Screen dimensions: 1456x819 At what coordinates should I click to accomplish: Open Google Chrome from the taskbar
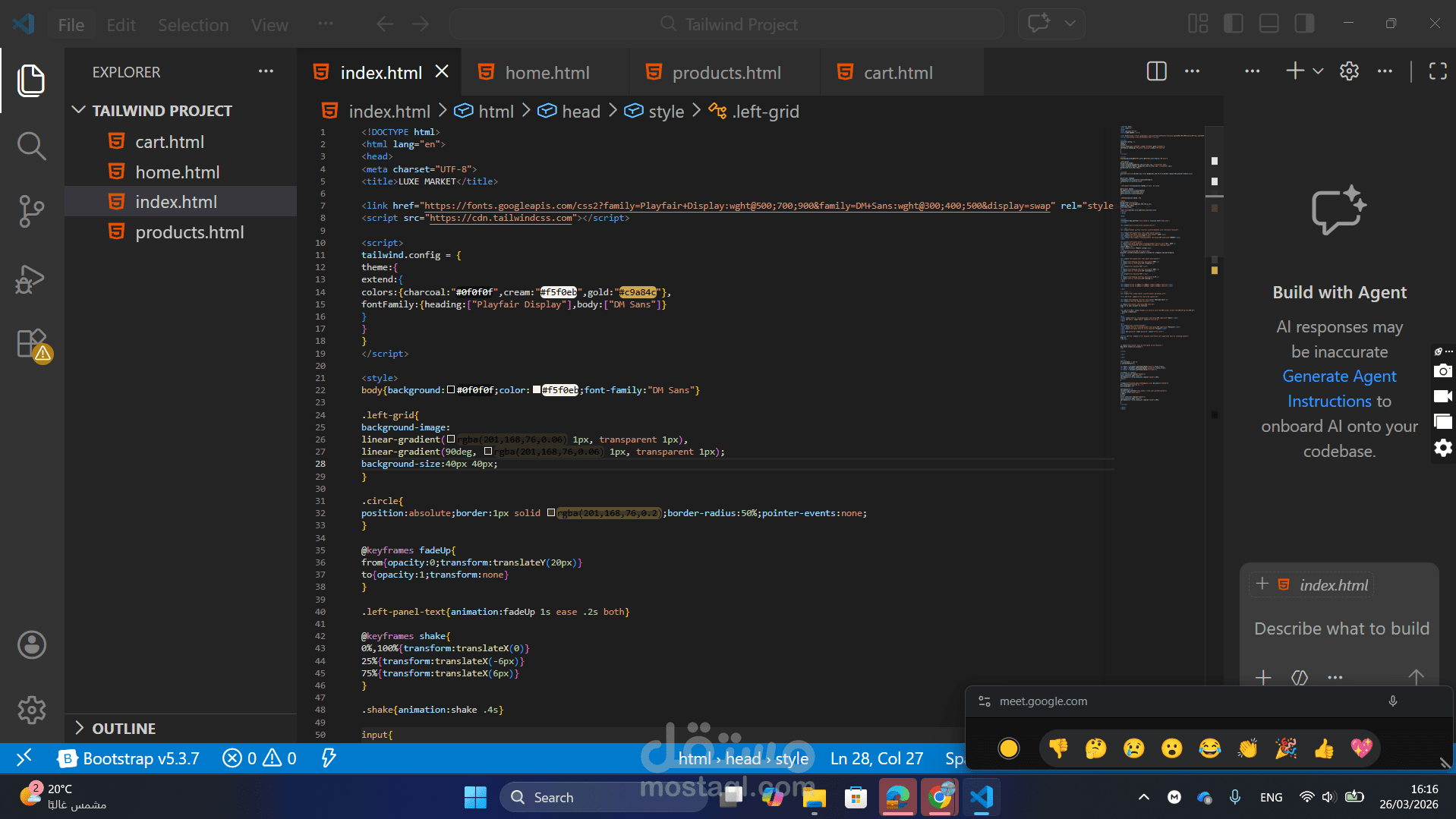pos(939,797)
